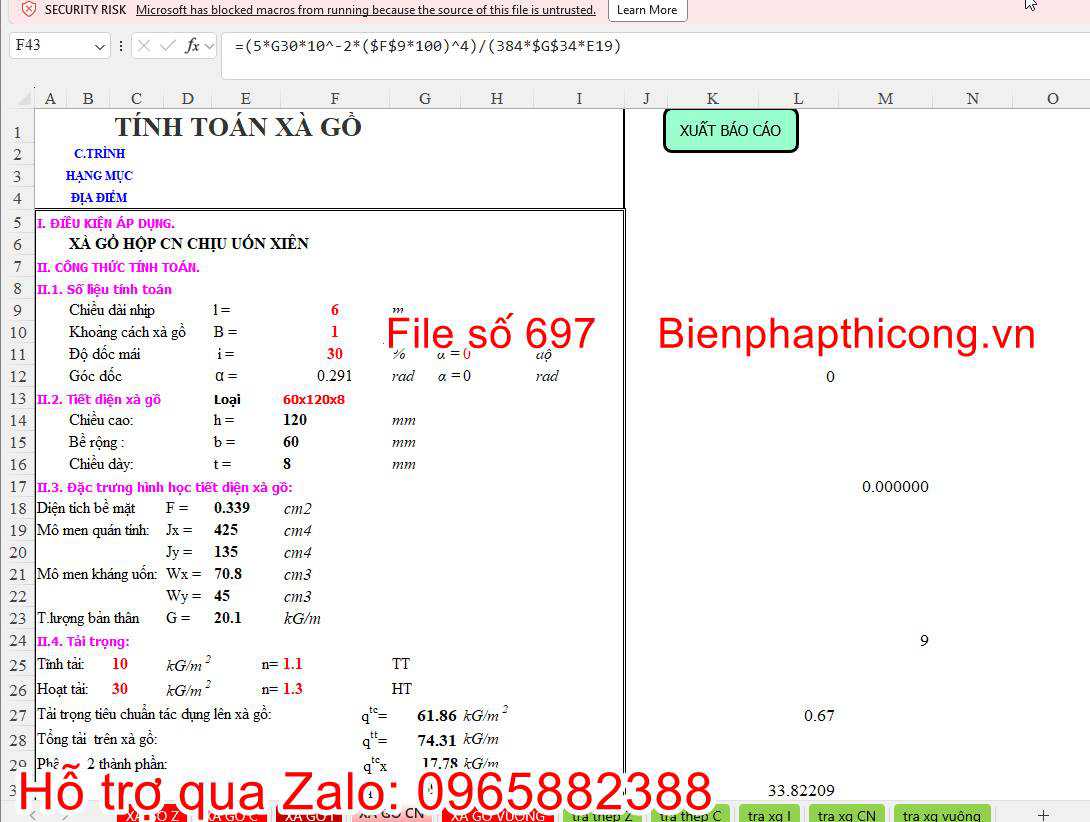The image size is (1090, 822).
Task: Click the Insert Function (fx) icon
Action: click(192, 46)
